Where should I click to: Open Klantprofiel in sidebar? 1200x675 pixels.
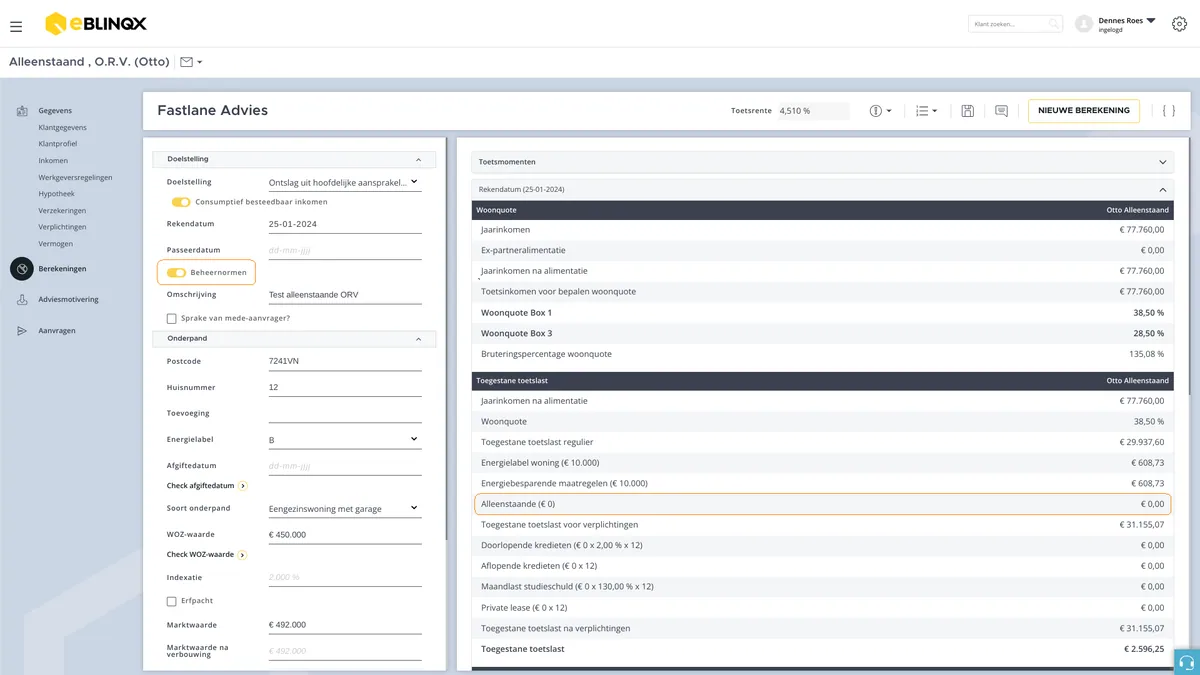(x=58, y=144)
